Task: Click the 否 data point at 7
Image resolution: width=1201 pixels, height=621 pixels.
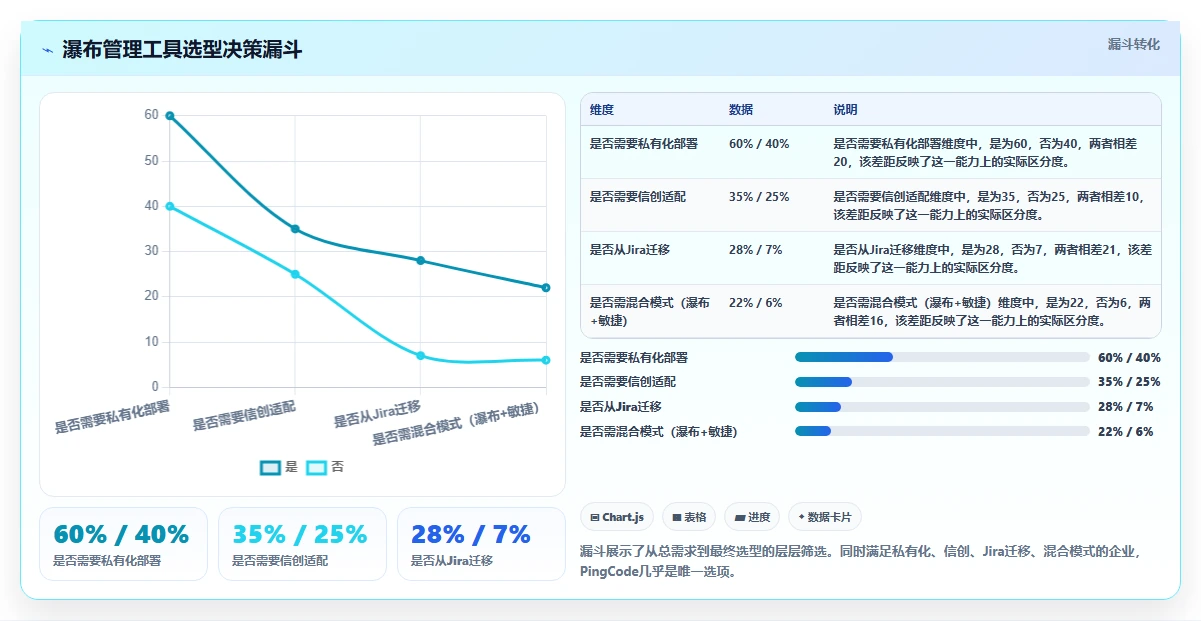Action: [421, 355]
